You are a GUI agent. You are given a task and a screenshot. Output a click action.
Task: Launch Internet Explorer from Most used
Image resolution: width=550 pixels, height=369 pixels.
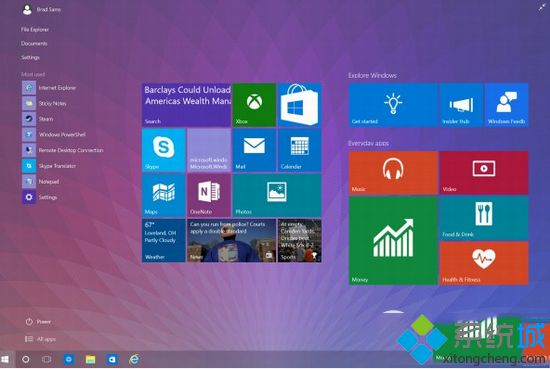pos(49,88)
